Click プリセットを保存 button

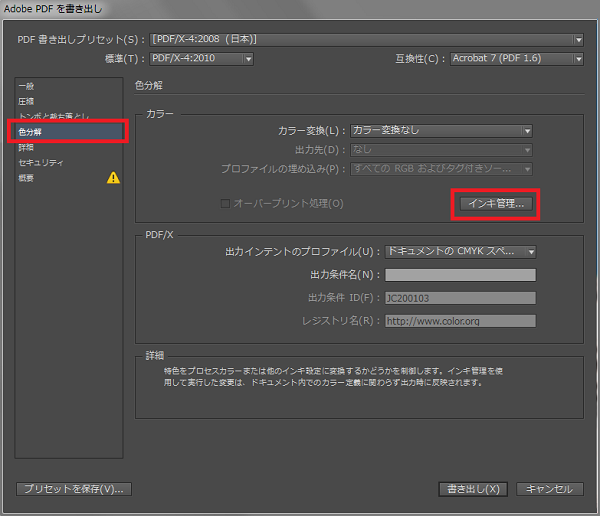74,489
